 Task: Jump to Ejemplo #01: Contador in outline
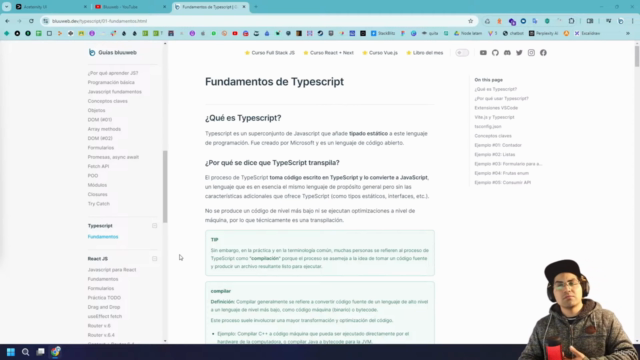(498, 145)
